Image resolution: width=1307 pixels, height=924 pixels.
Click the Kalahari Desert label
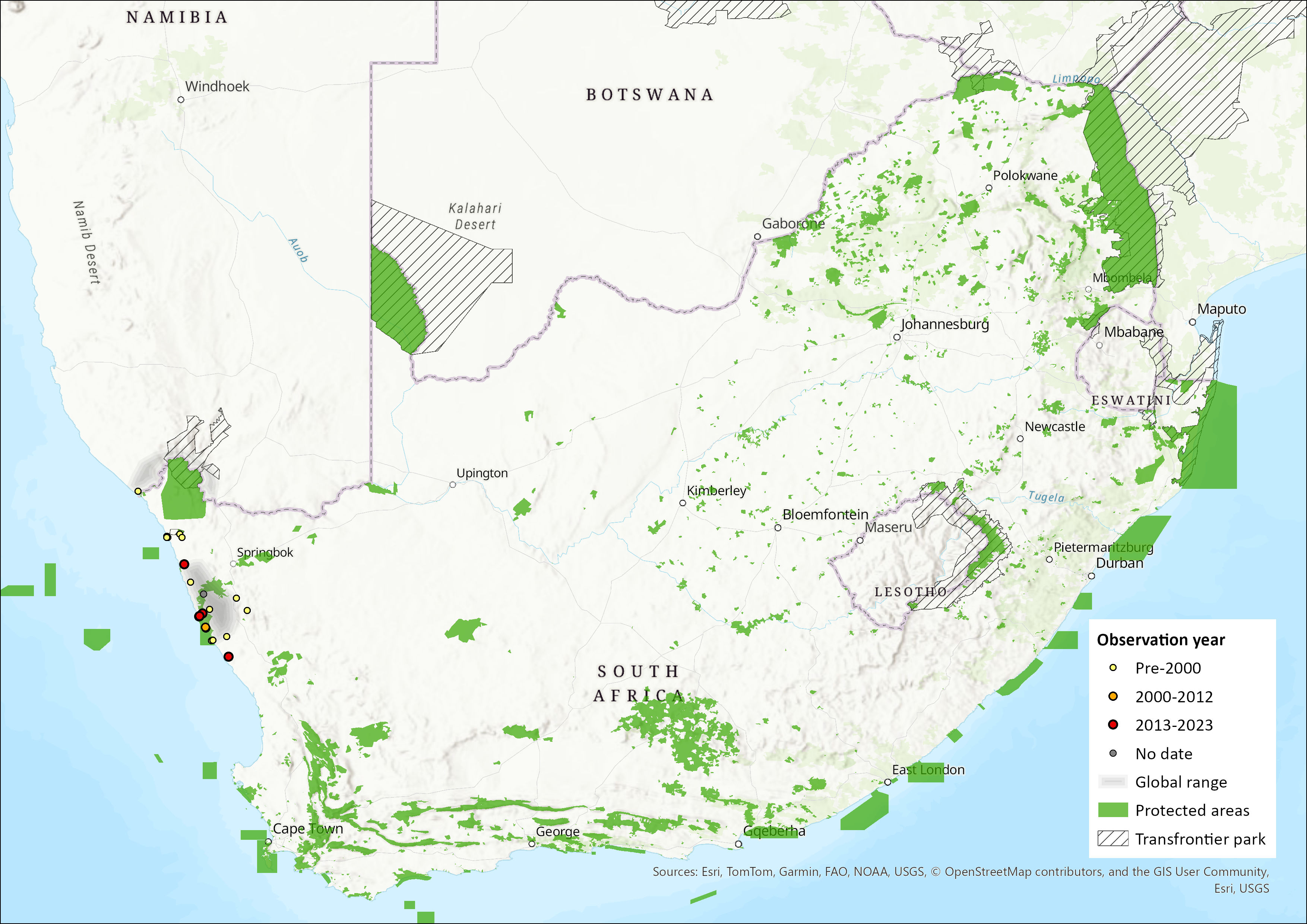pyautogui.click(x=475, y=216)
